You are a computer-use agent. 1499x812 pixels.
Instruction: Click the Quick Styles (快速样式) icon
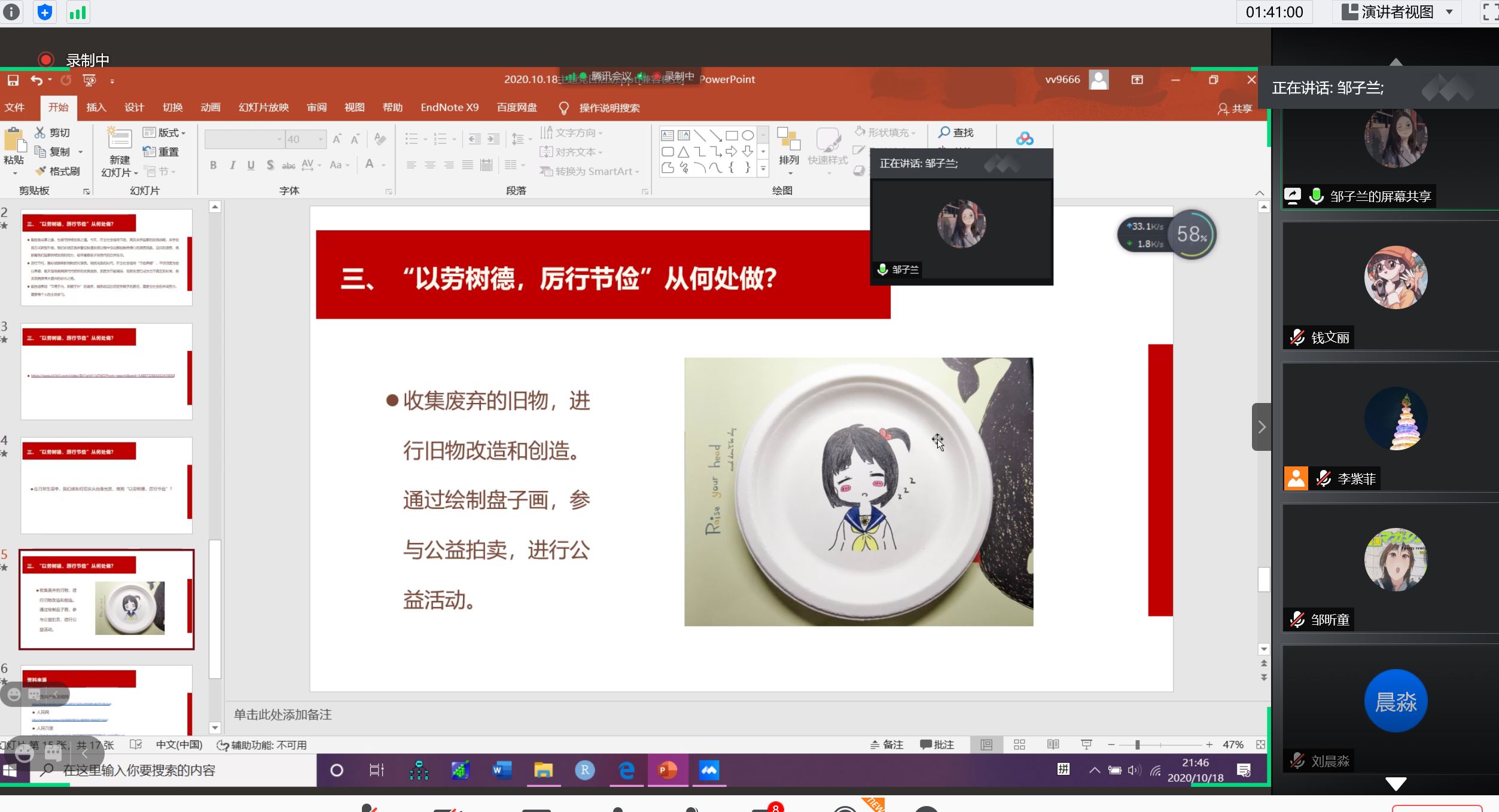point(828,149)
